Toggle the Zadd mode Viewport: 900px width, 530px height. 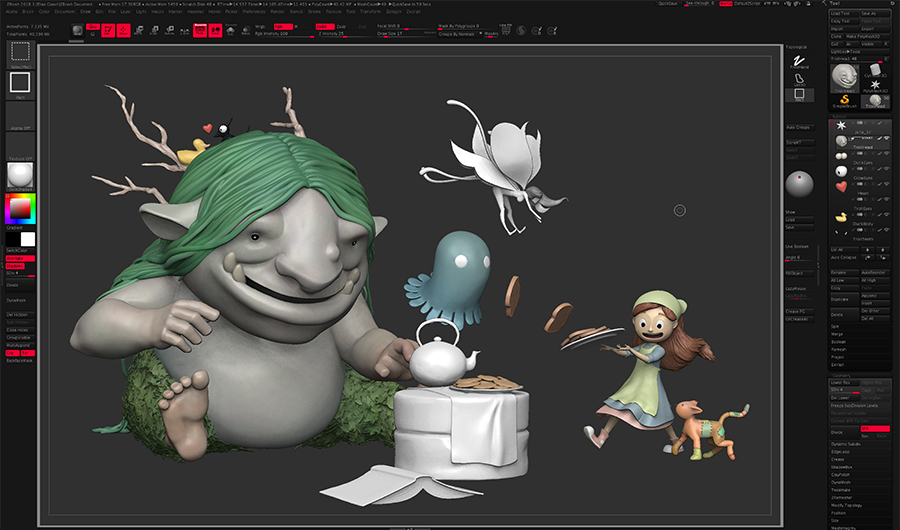click(x=325, y=26)
